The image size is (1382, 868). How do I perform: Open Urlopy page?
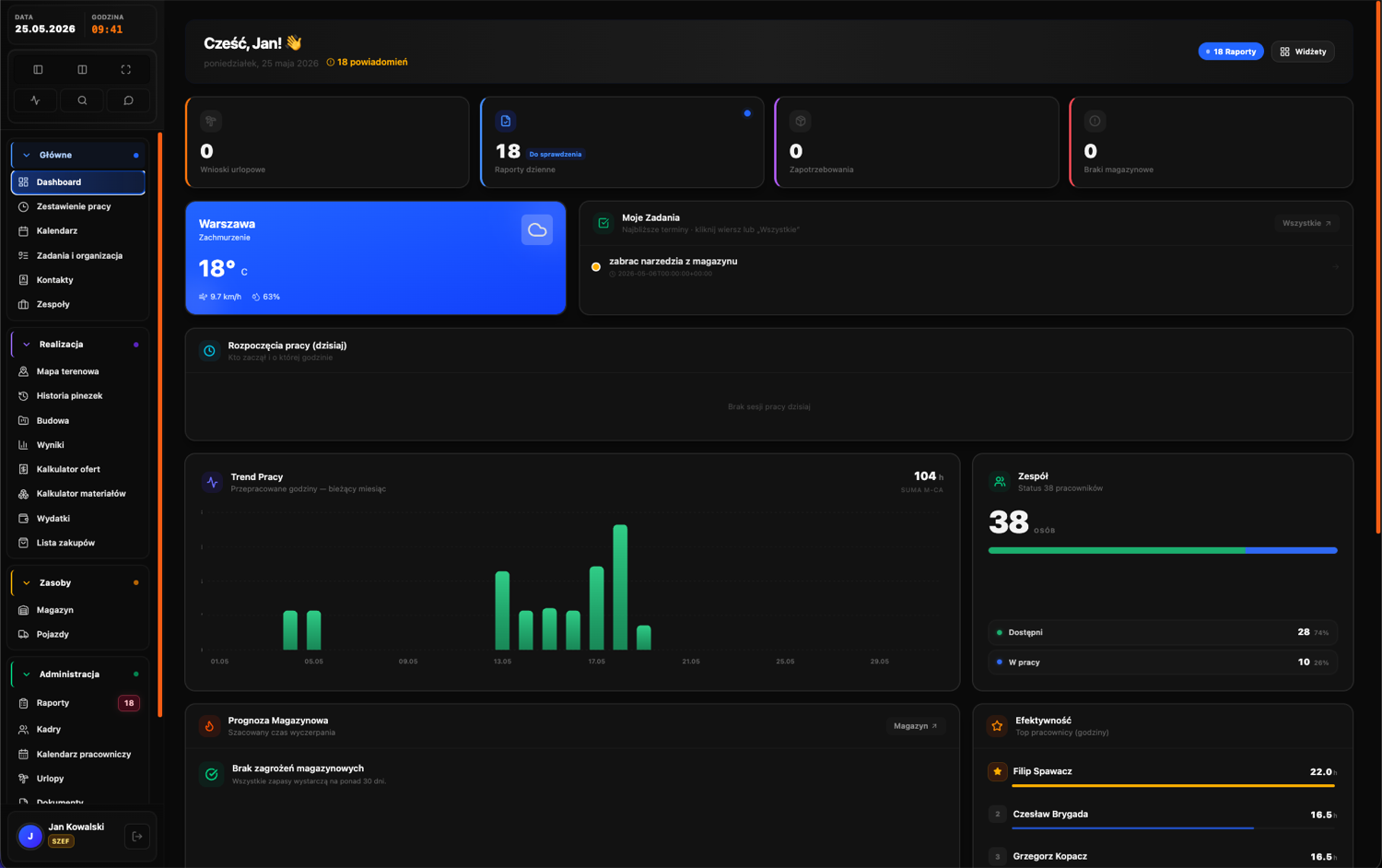78,779
